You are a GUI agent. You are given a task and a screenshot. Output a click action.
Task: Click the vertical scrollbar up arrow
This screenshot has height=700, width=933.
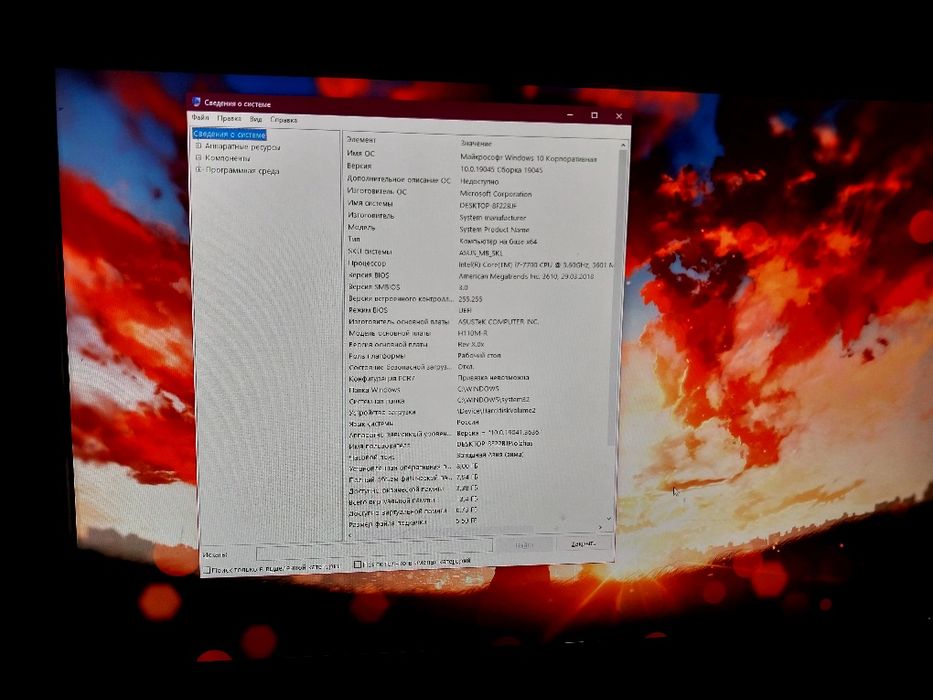click(x=623, y=145)
